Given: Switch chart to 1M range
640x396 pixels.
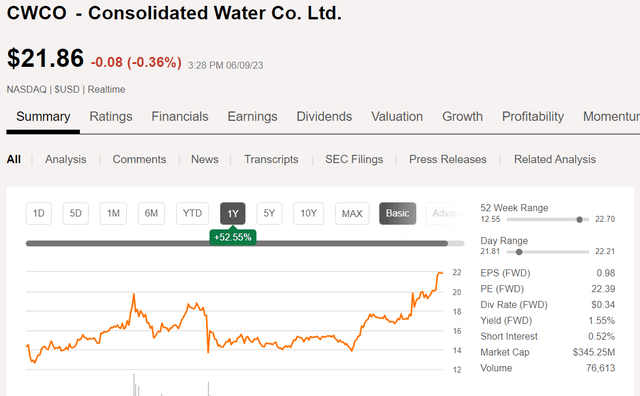Looking at the screenshot, I should [113, 214].
